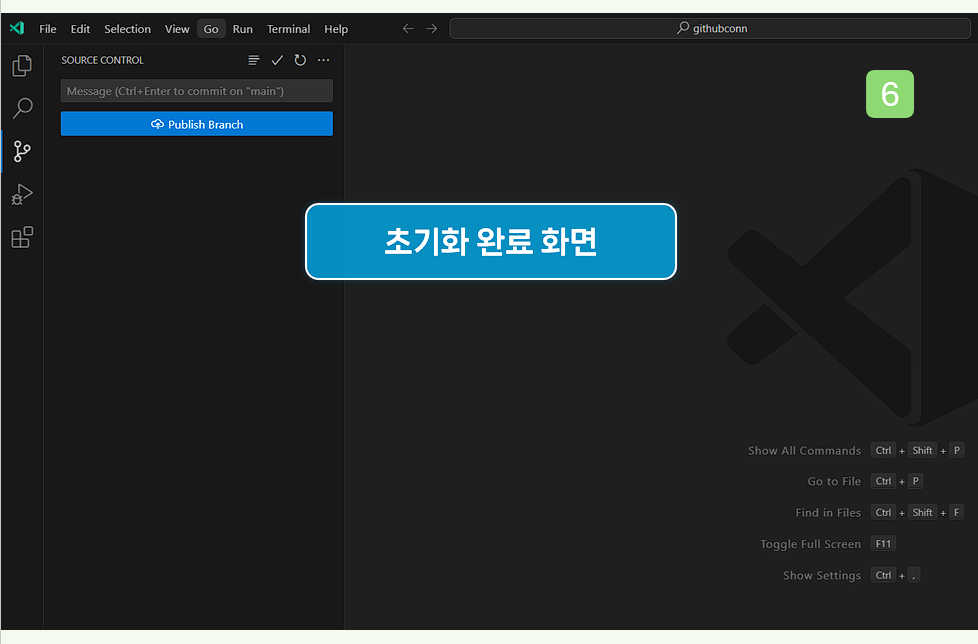
Task: Open the More Actions menu in Source Control
Action: pos(323,60)
